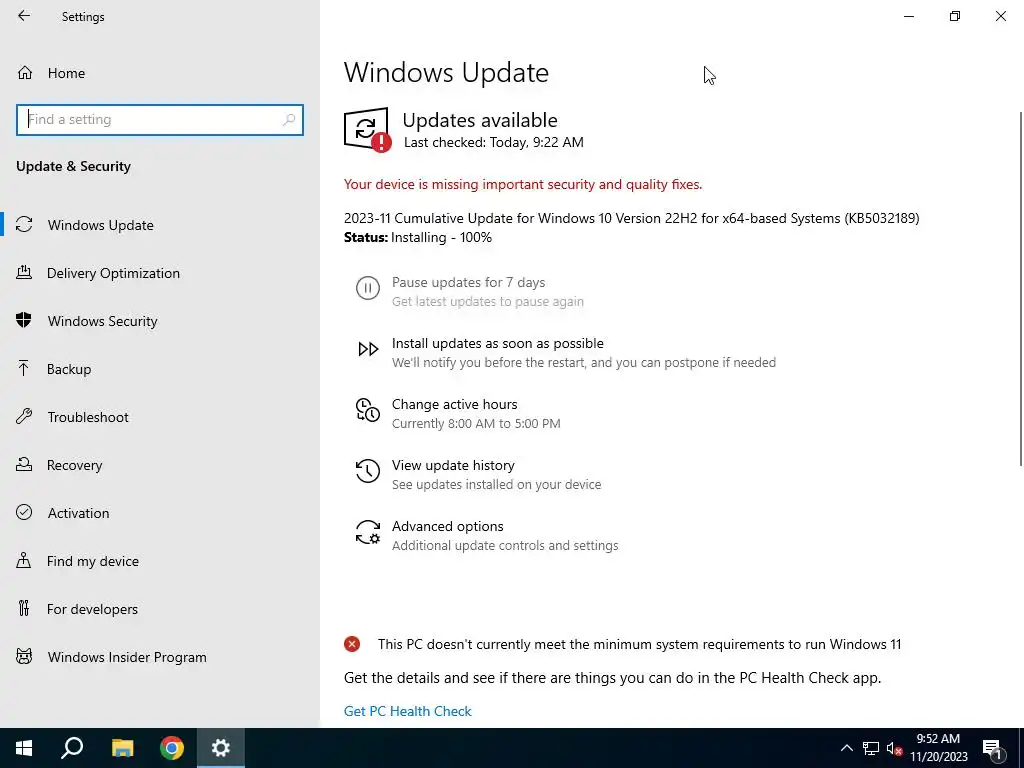
Task: Click the vertical scrollbar in Windows Update
Action: (1020, 289)
